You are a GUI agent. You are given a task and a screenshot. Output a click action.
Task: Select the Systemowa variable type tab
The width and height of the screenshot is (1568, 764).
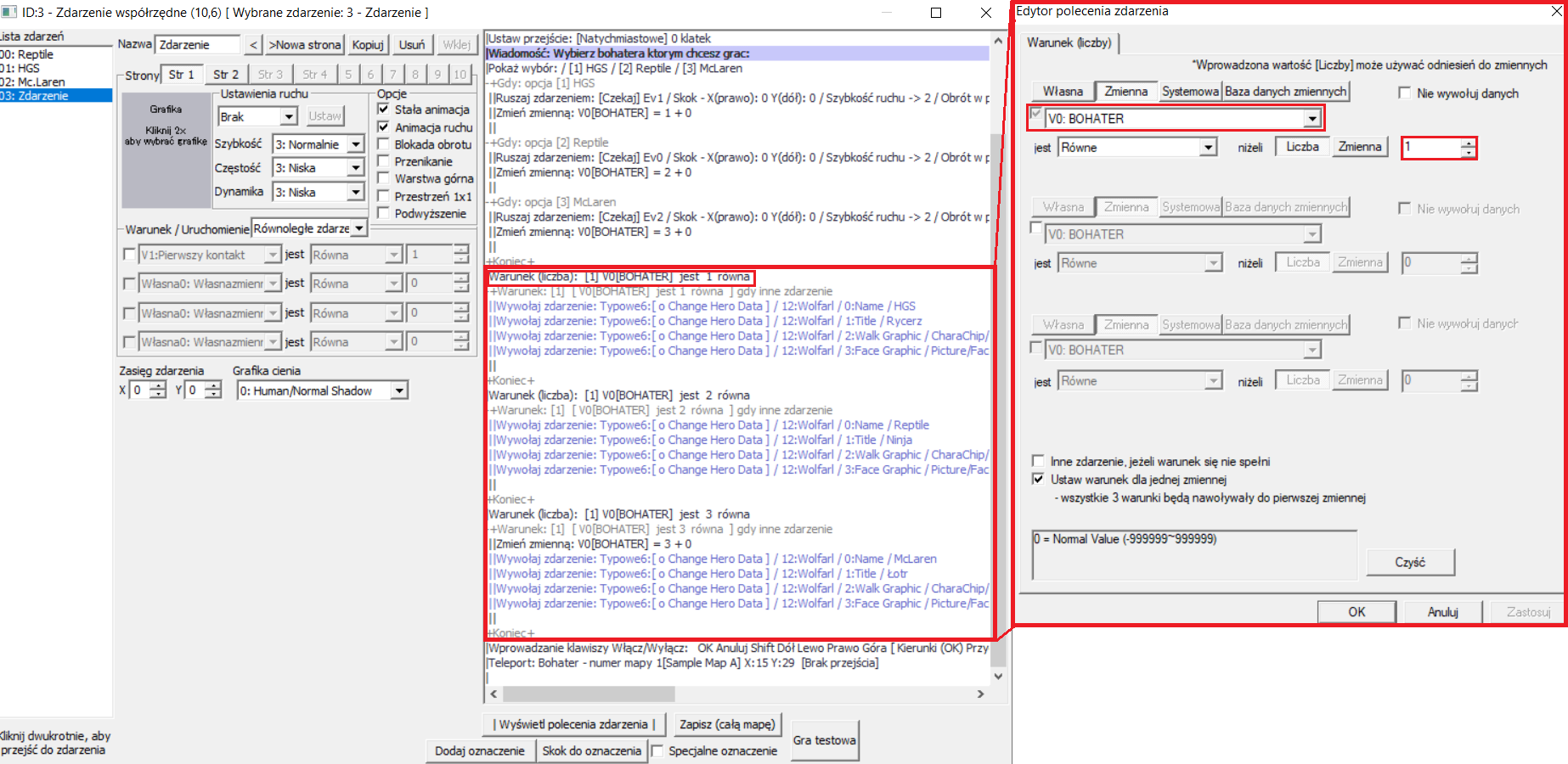pos(1189,92)
